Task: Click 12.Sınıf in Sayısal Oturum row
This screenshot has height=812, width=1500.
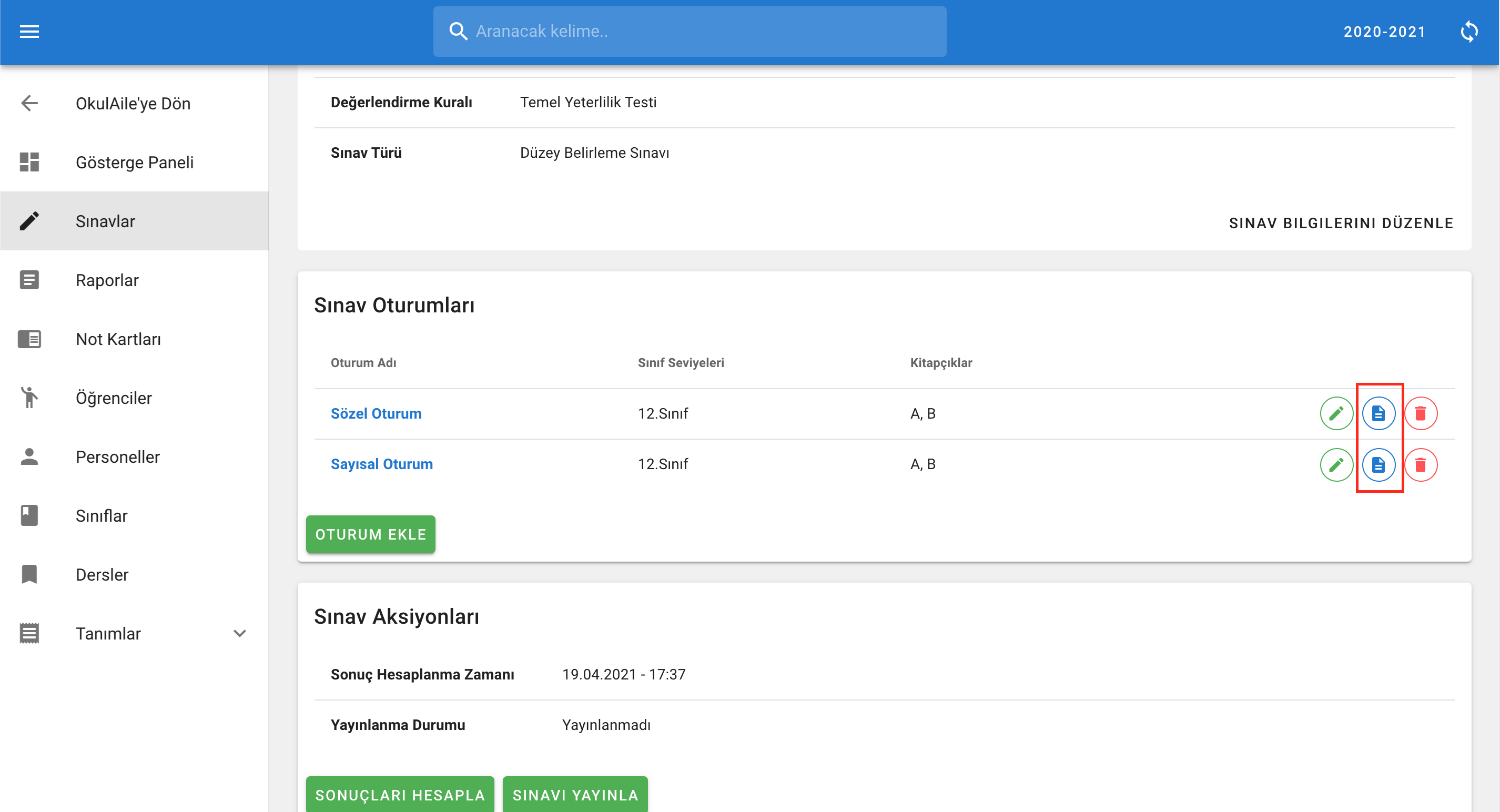Action: click(x=663, y=464)
